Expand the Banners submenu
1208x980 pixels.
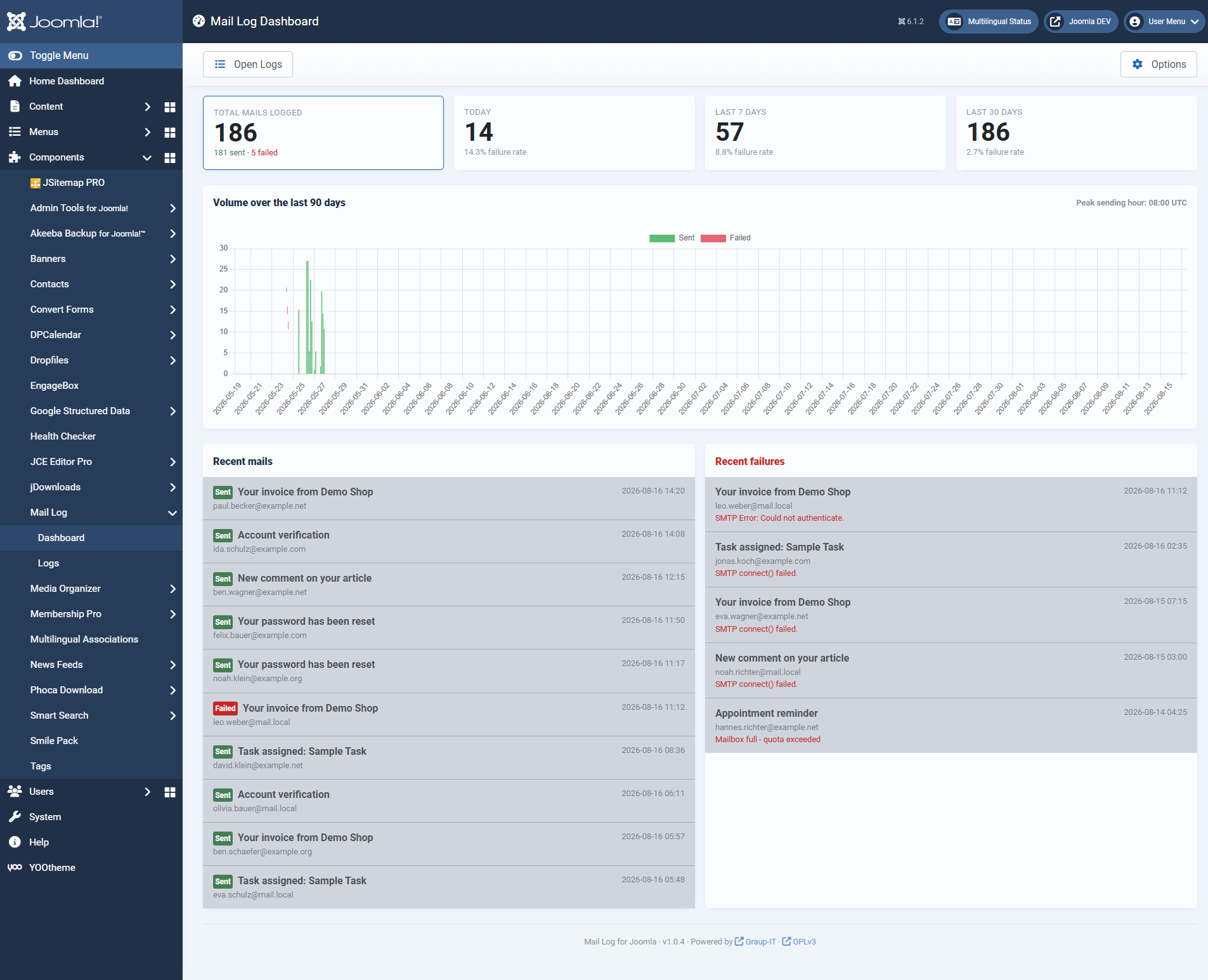coord(172,259)
